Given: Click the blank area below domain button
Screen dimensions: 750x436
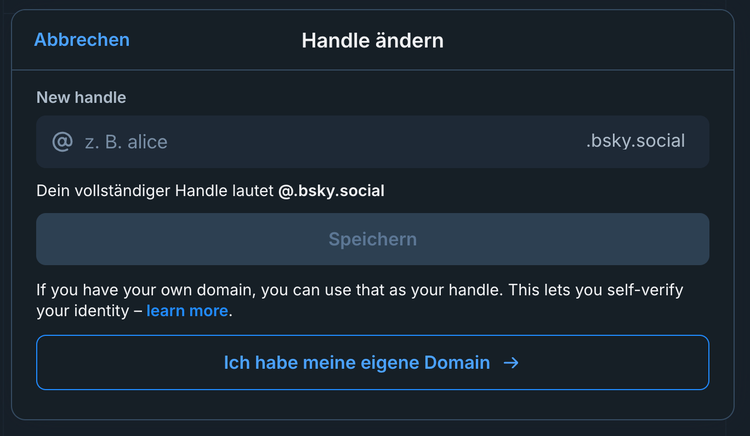Looking at the screenshot, I should (x=372, y=403).
